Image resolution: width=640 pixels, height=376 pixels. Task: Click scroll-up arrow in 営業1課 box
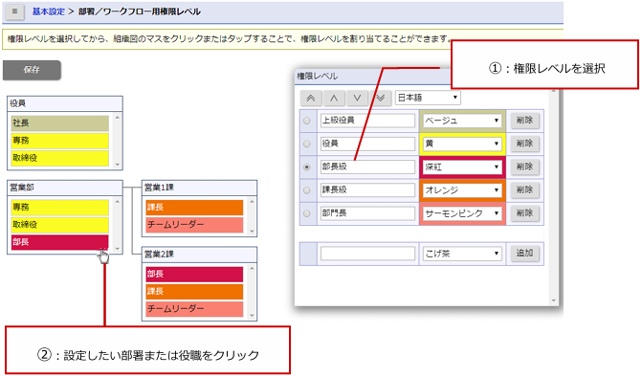[x=252, y=202]
